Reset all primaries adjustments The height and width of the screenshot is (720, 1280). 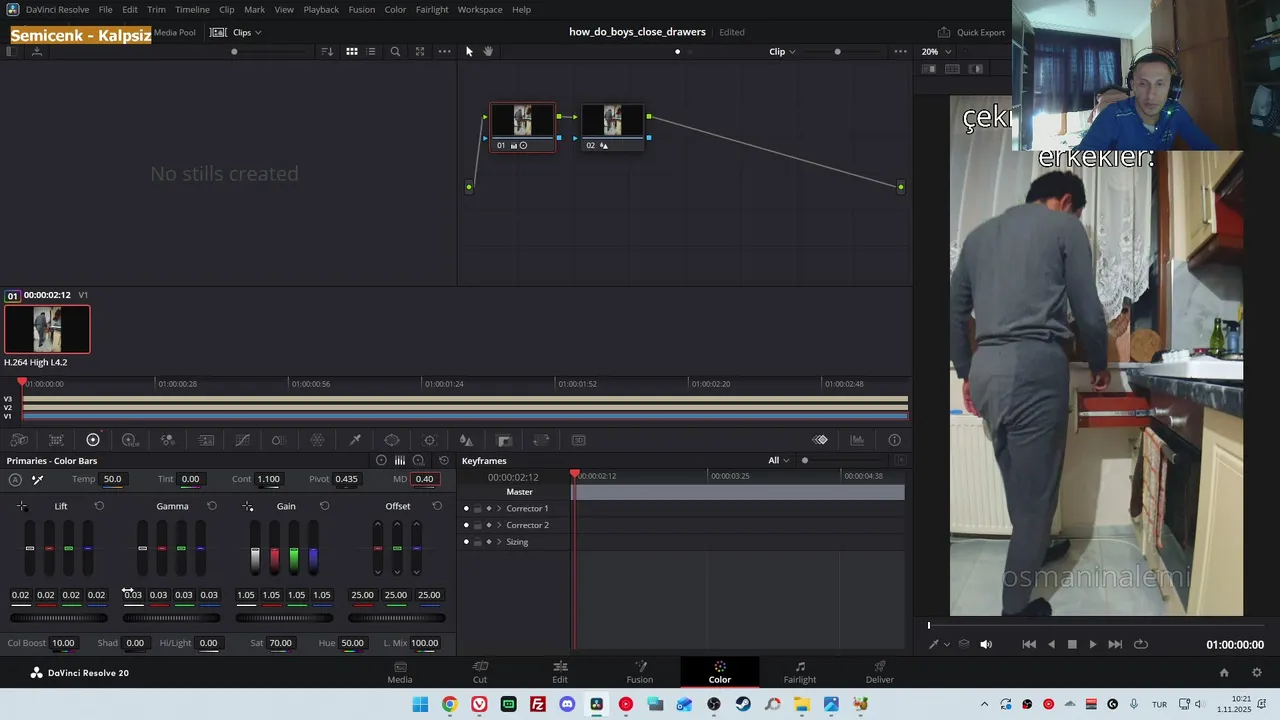click(x=444, y=461)
